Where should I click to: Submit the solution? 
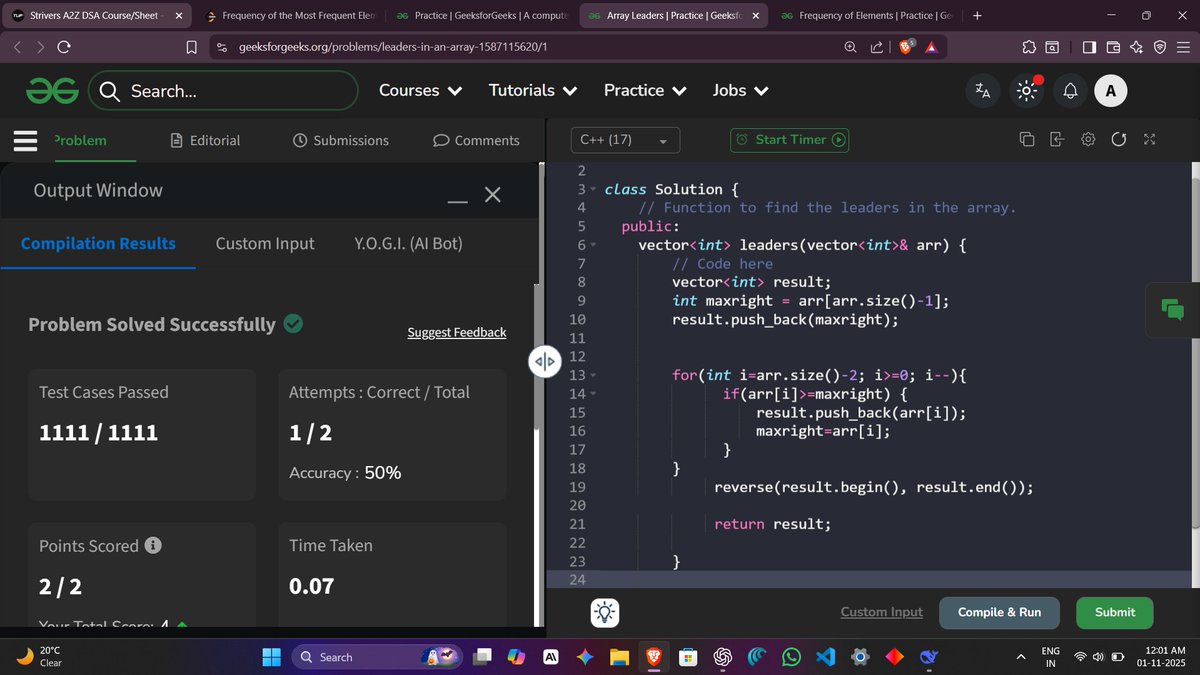click(x=1114, y=612)
